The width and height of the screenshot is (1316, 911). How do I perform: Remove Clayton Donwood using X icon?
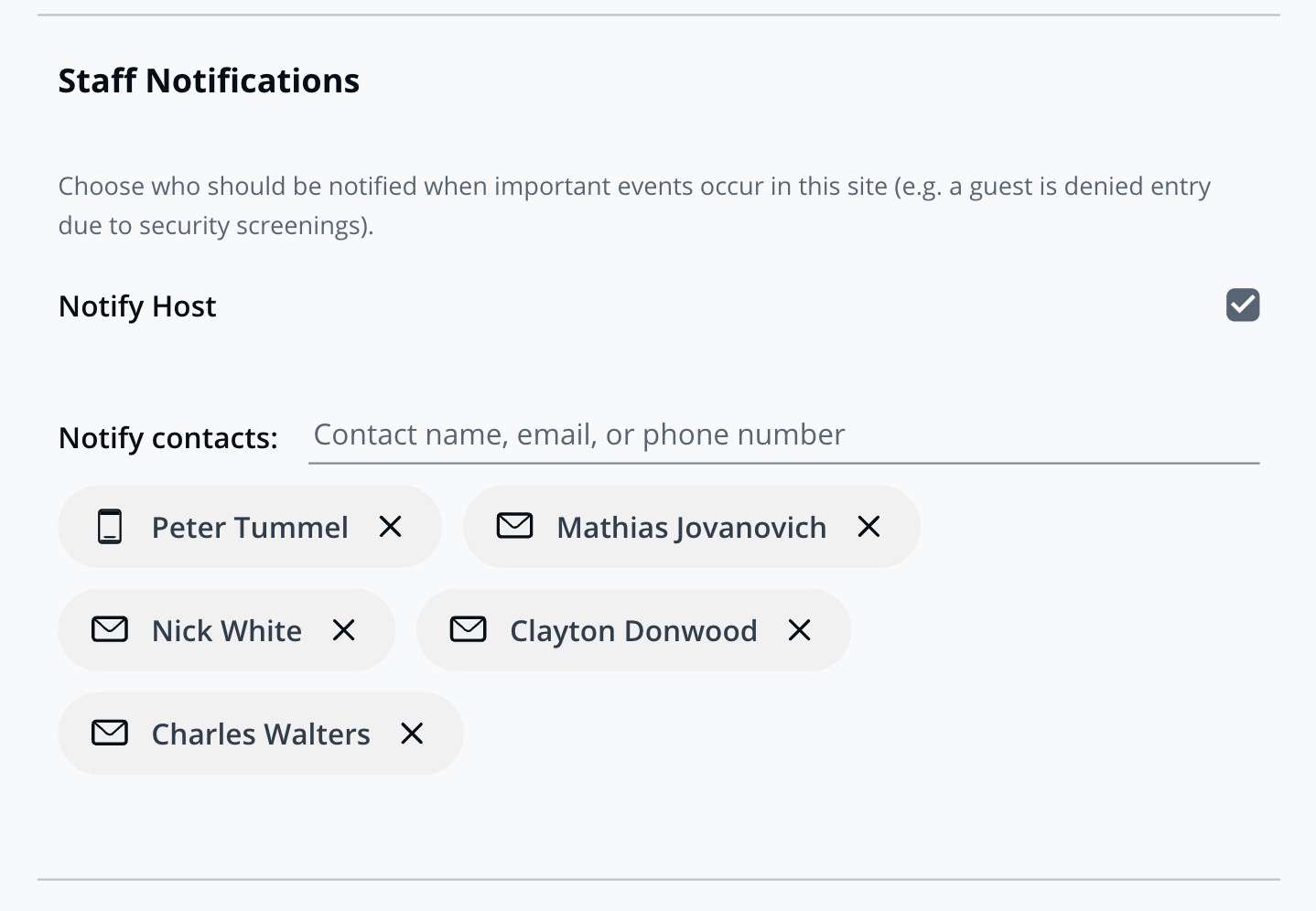coord(800,630)
